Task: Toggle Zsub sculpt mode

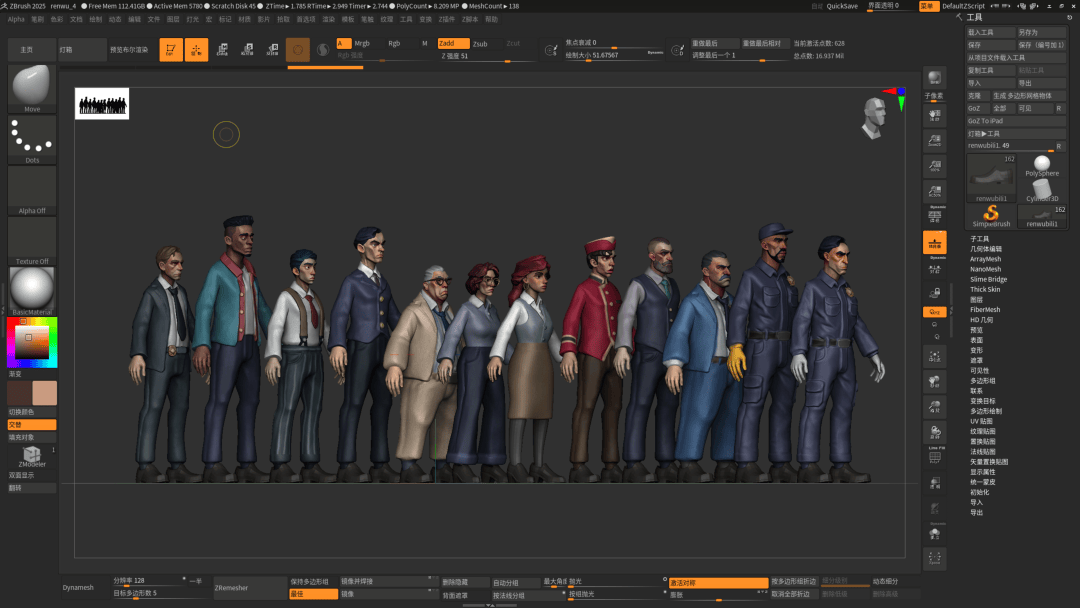Action: pos(482,44)
